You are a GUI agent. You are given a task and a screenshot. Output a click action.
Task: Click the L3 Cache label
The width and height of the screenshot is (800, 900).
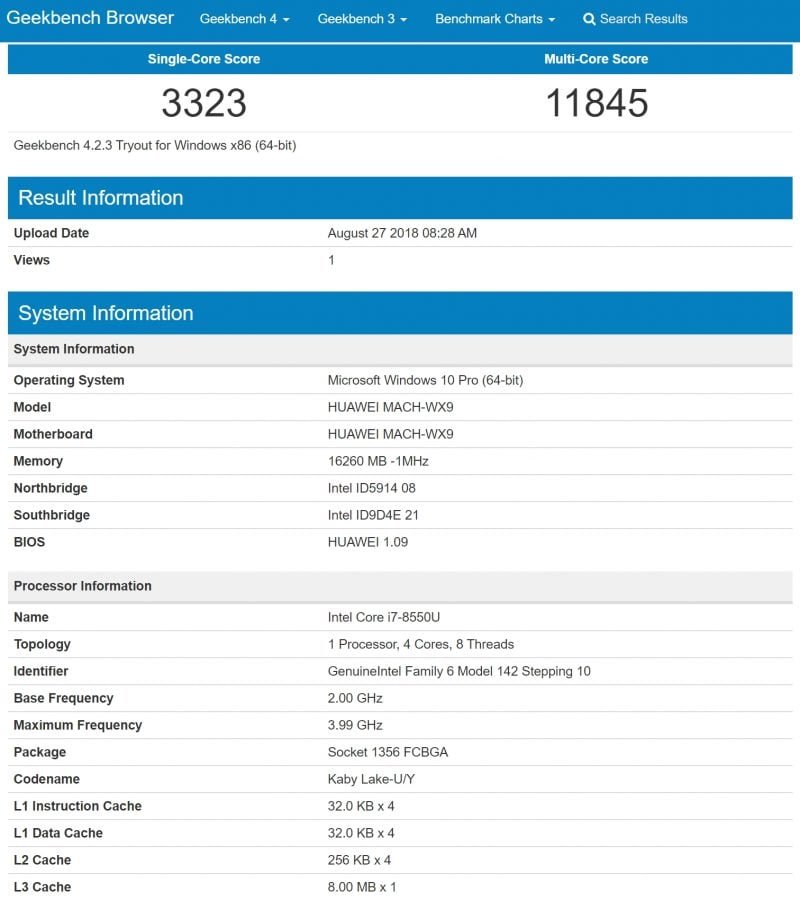(x=42, y=887)
